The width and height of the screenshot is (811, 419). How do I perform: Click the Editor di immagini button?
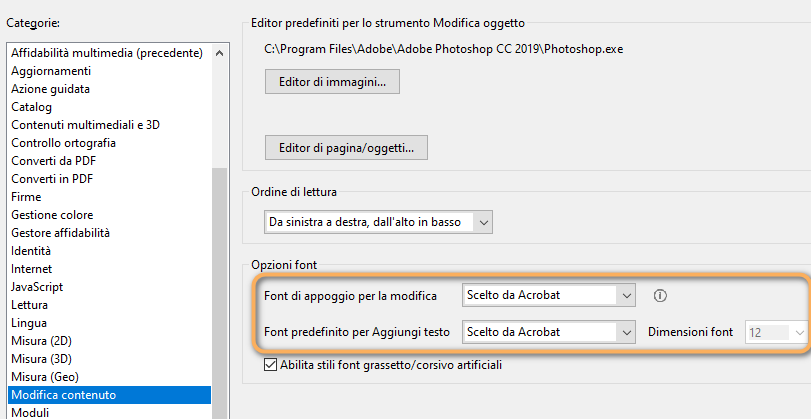332,81
